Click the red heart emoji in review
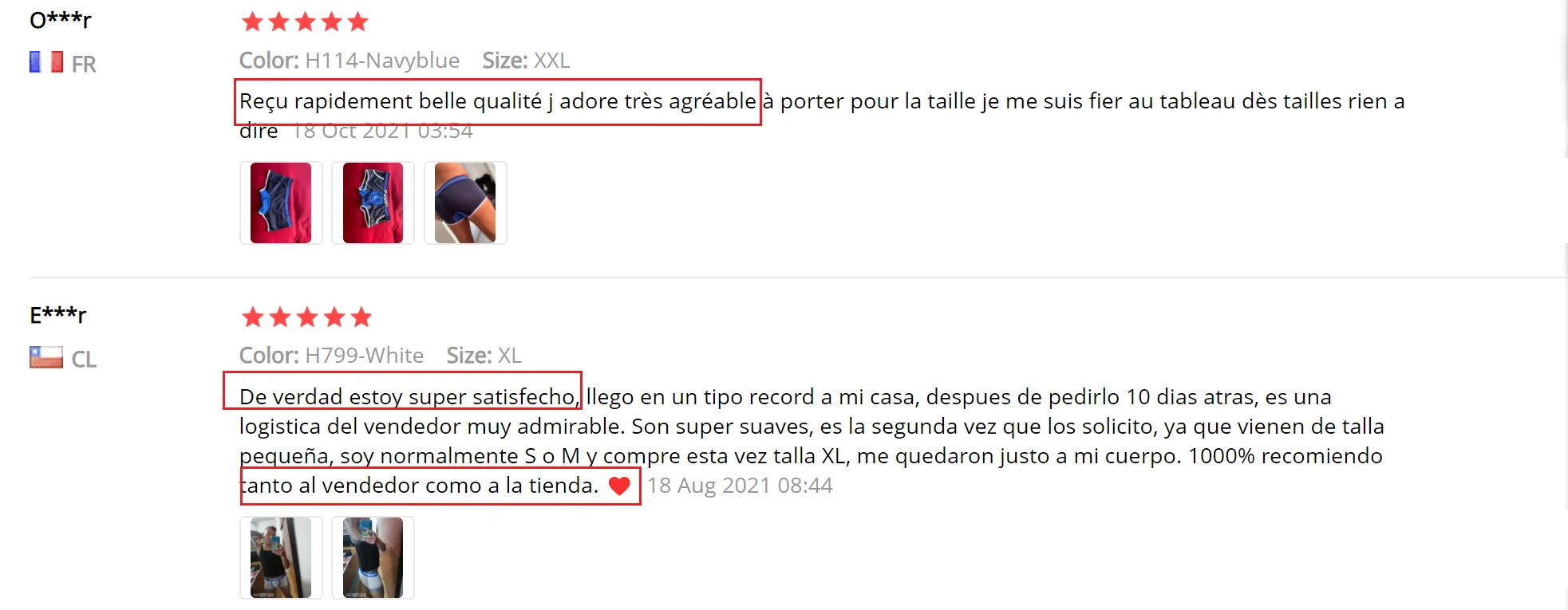Screen dimensions: 1568x610 [619, 486]
